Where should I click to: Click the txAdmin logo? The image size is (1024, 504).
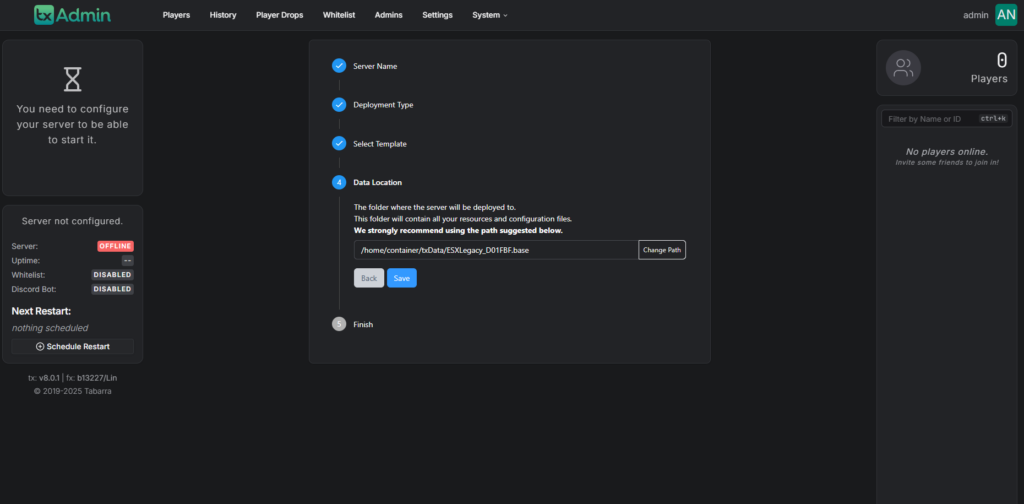point(72,14)
